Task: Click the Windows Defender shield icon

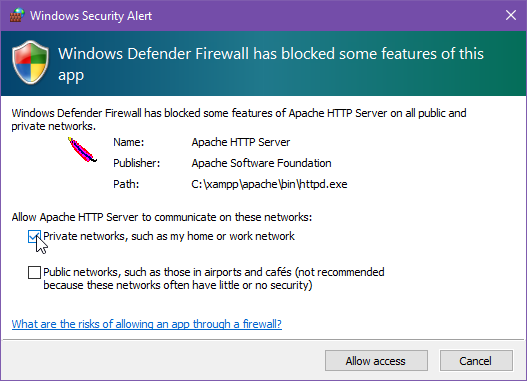Action: pos(31,62)
